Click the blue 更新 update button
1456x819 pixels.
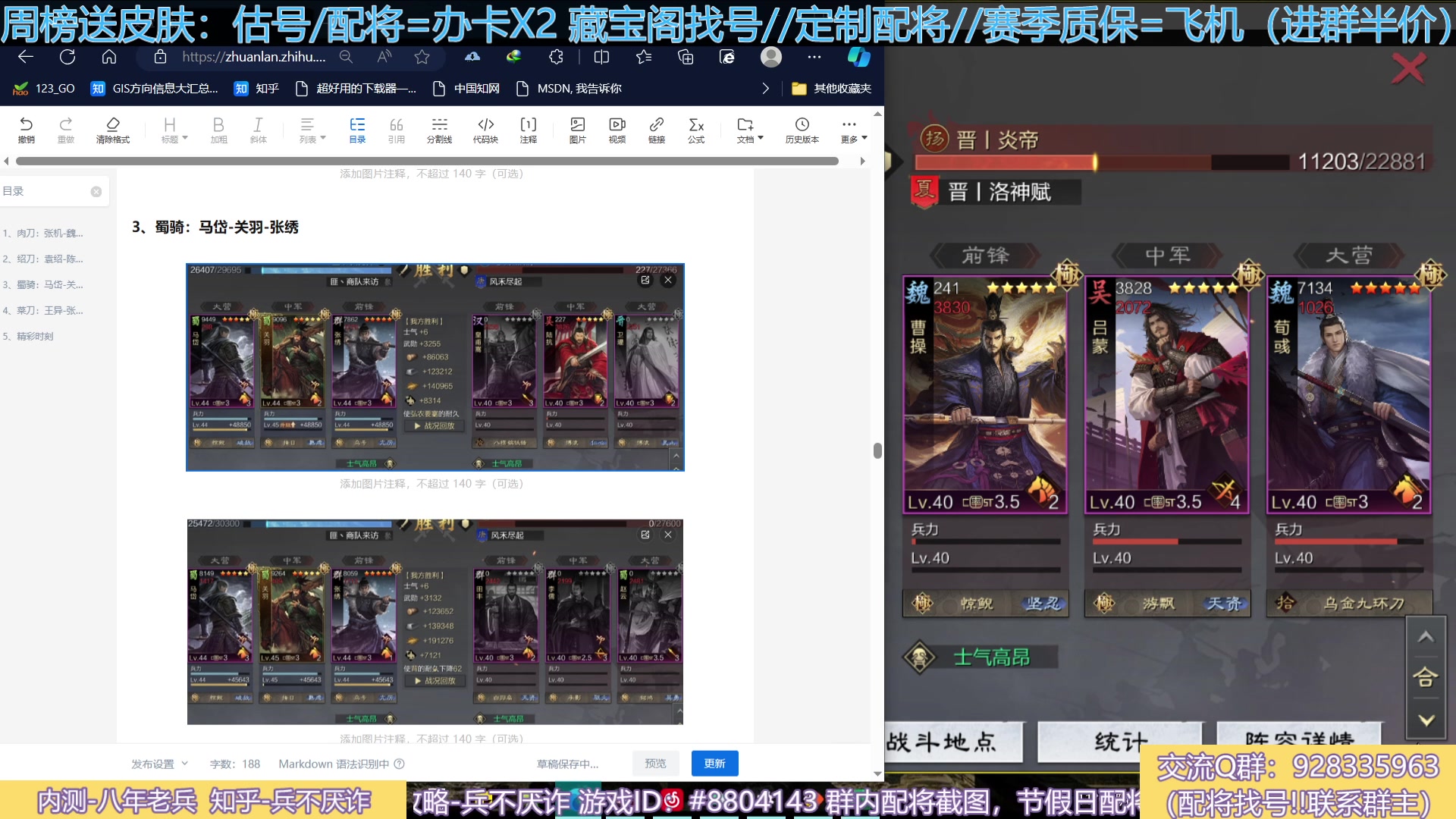point(714,764)
